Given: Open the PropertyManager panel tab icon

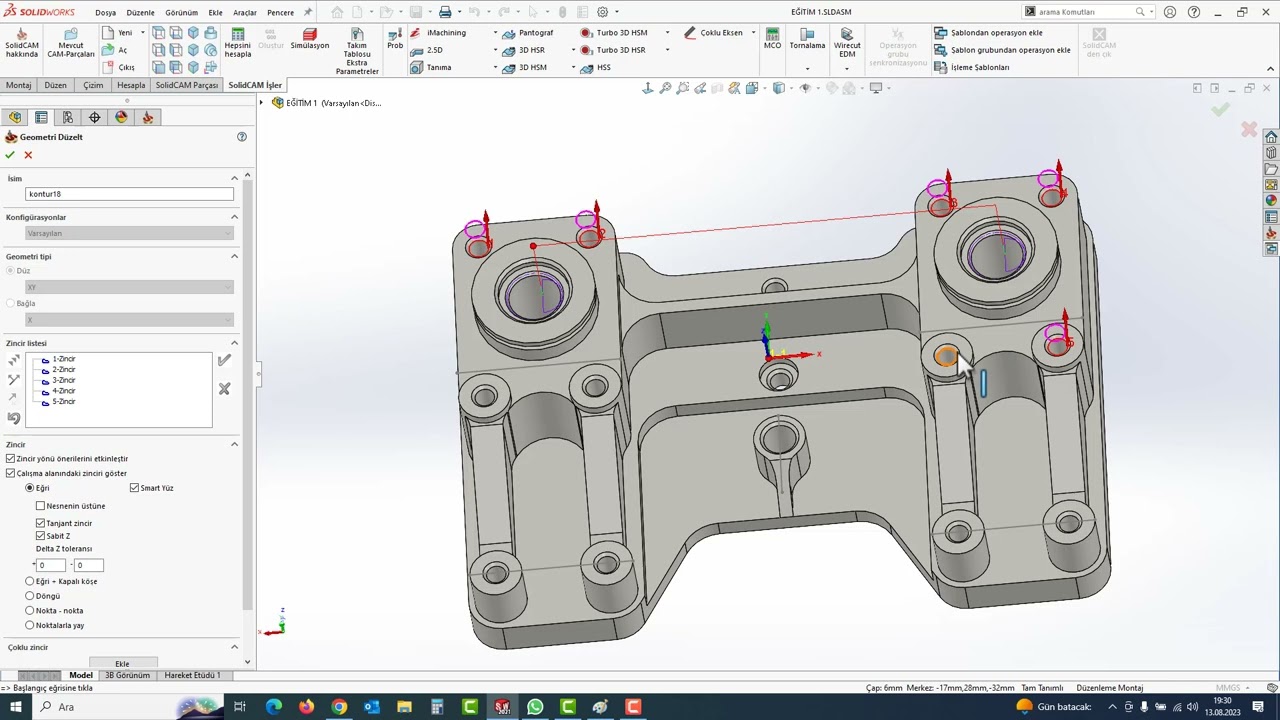Looking at the screenshot, I should point(41,117).
